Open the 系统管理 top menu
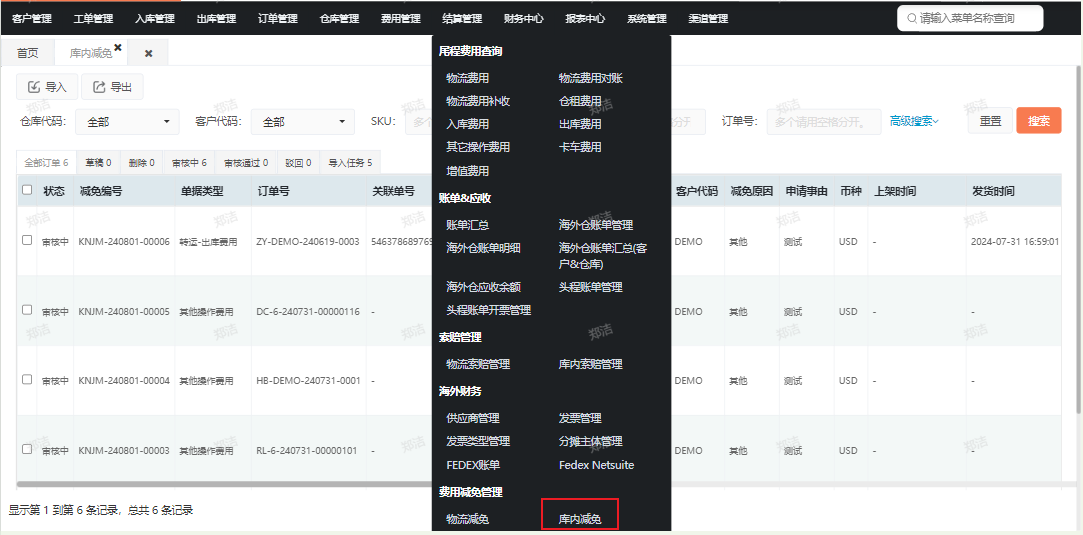1083x535 pixels. (647, 19)
